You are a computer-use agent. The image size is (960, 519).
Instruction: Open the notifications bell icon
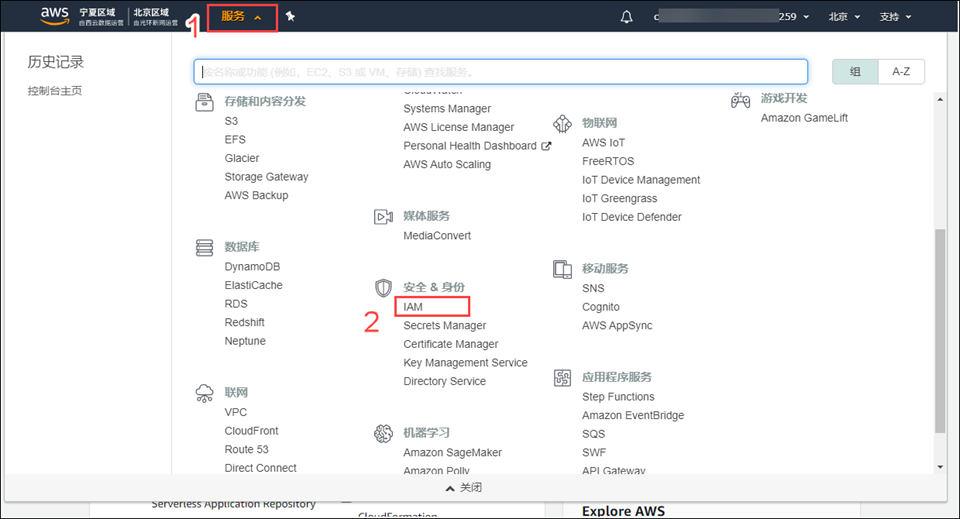(x=627, y=17)
